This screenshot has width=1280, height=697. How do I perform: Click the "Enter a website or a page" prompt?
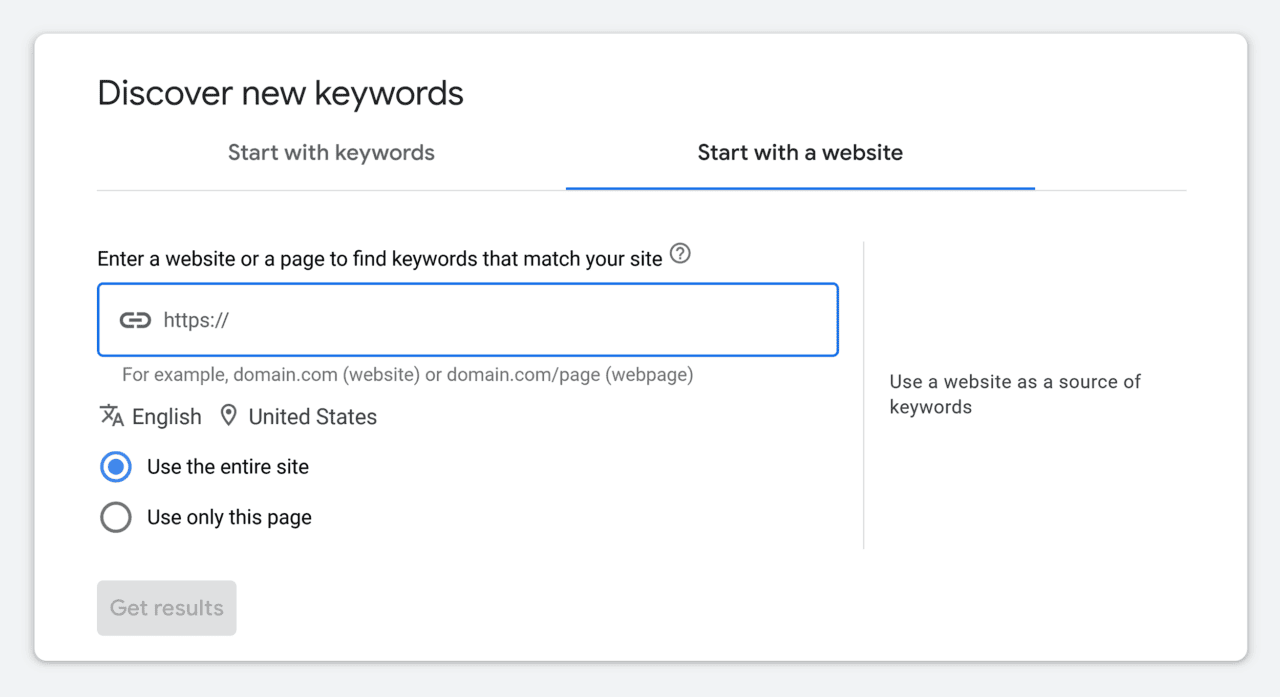pos(380,257)
